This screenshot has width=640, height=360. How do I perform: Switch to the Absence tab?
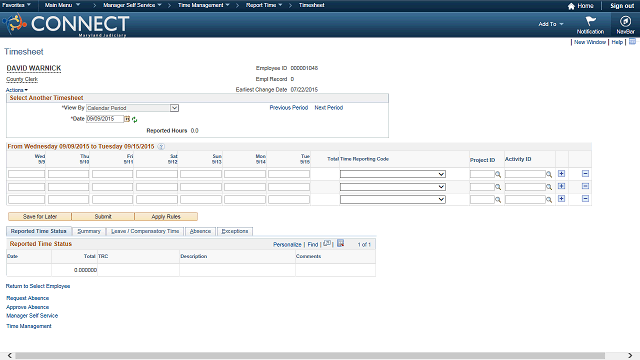pyautogui.click(x=200, y=231)
